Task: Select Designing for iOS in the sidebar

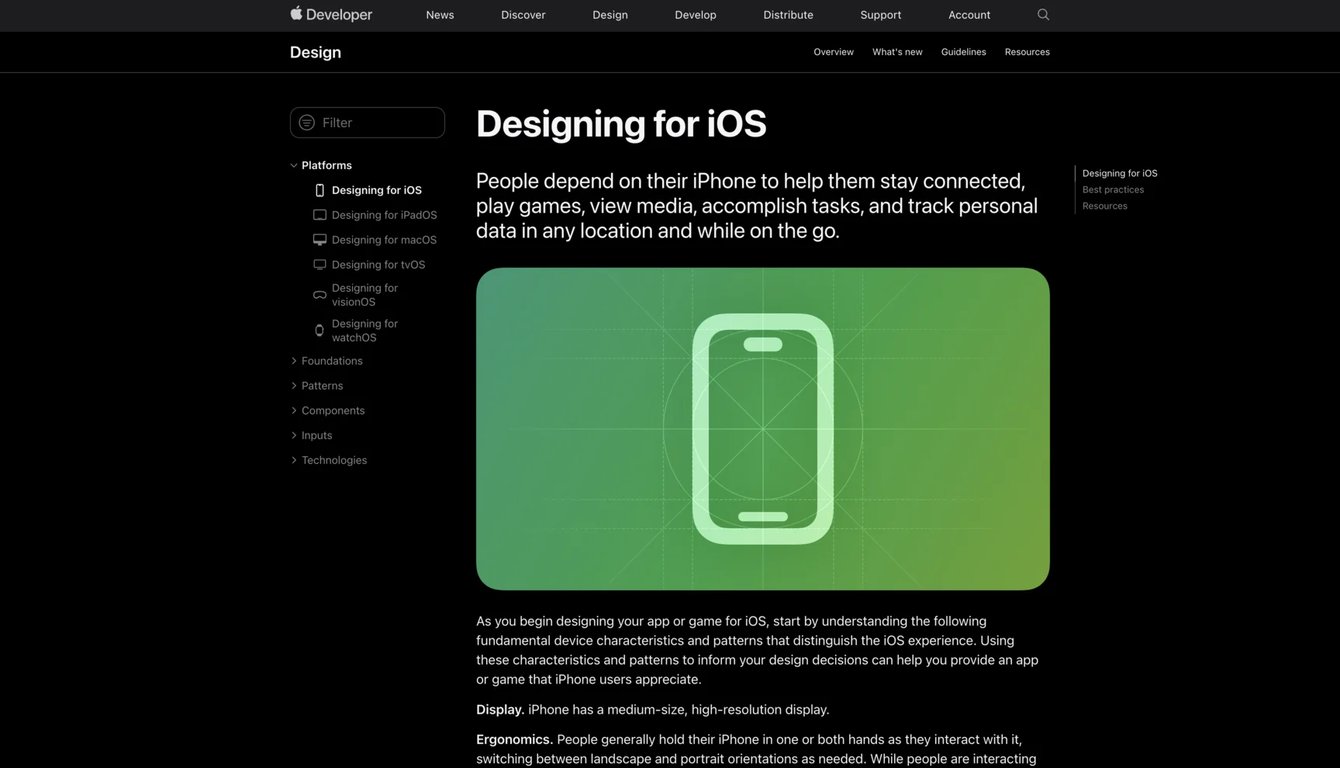Action: point(377,190)
